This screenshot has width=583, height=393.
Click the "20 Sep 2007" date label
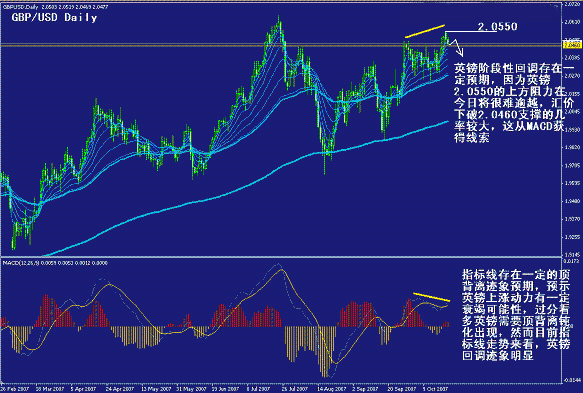click(402, 389)
